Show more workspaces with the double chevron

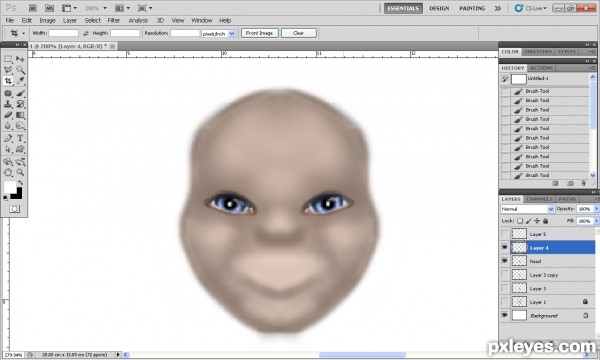click(497, 8)
